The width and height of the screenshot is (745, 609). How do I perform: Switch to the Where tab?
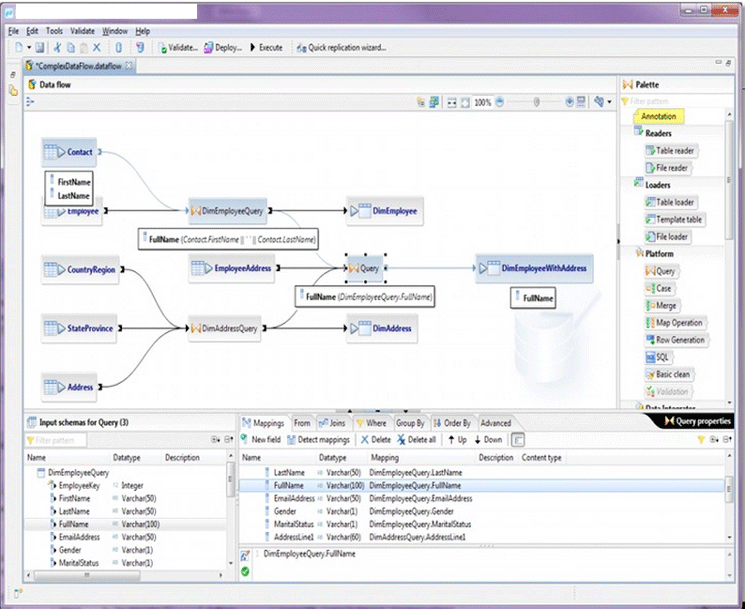coord(372,423)
